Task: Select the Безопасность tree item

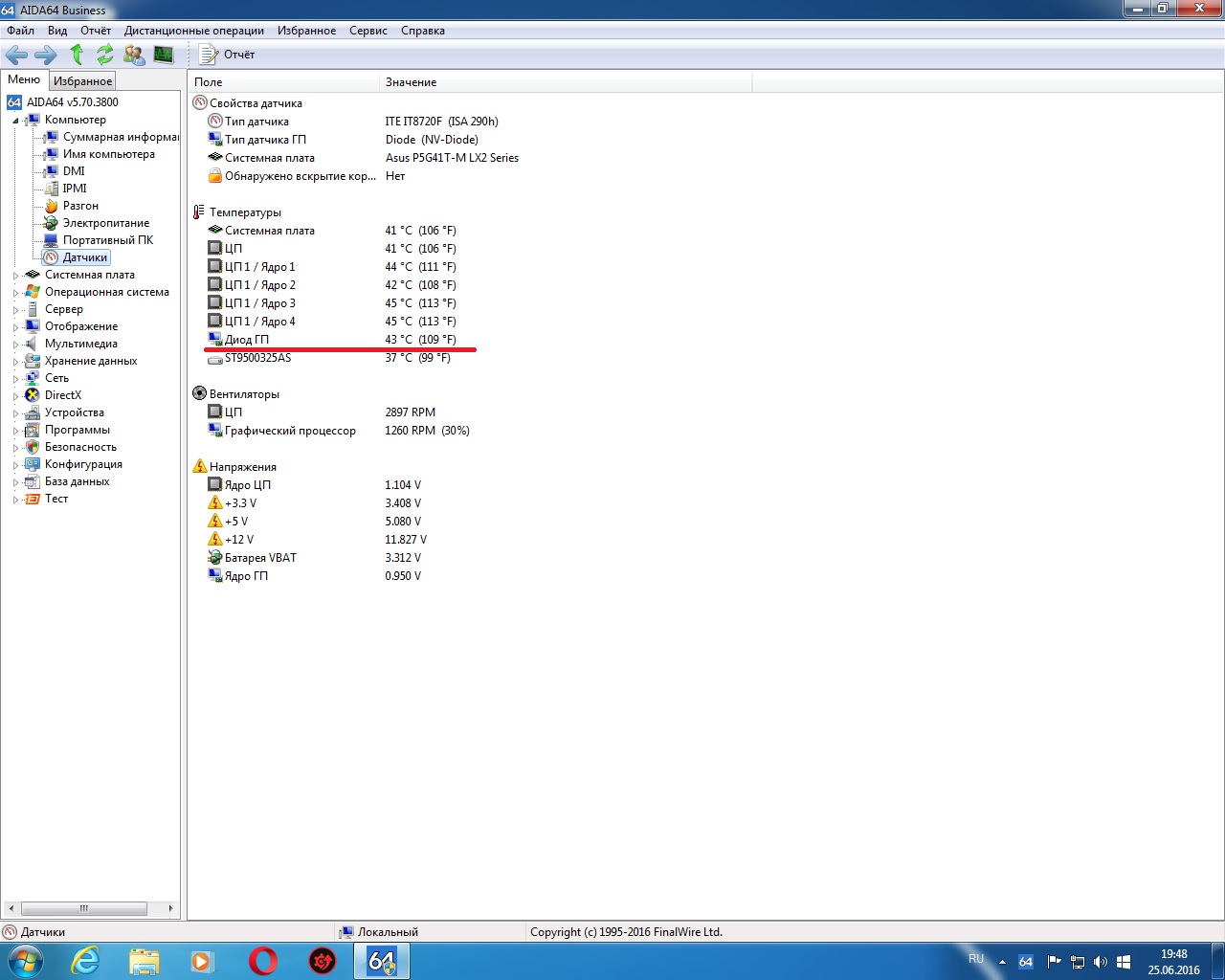Action: [x=80, y=447]
